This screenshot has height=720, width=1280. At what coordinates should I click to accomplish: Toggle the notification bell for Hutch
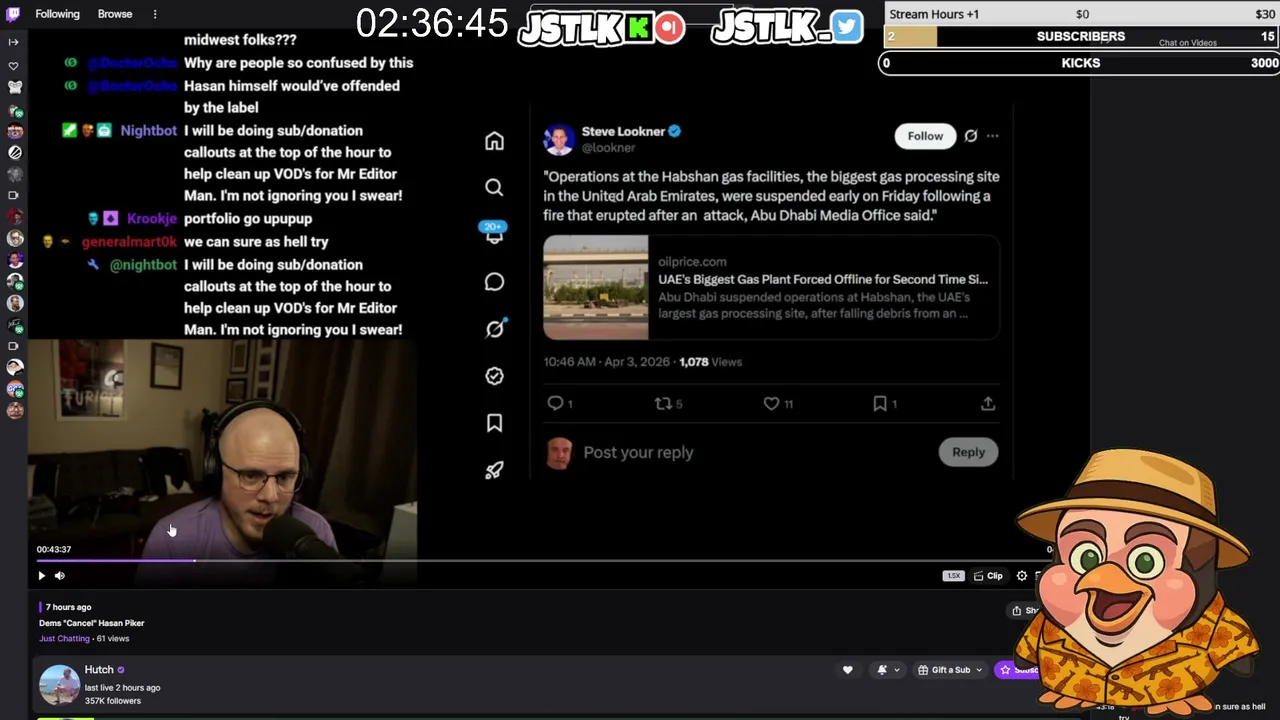tap(882, 670)
